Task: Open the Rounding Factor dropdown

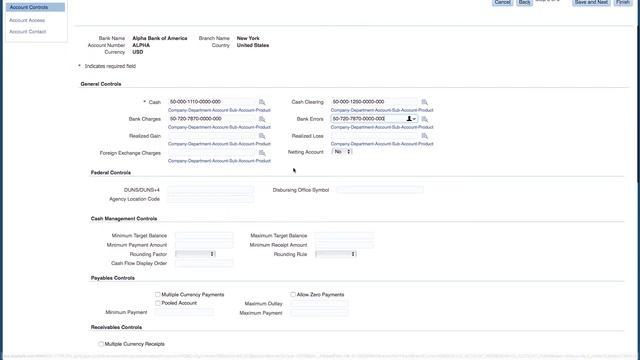Action: tap(195, 254)
